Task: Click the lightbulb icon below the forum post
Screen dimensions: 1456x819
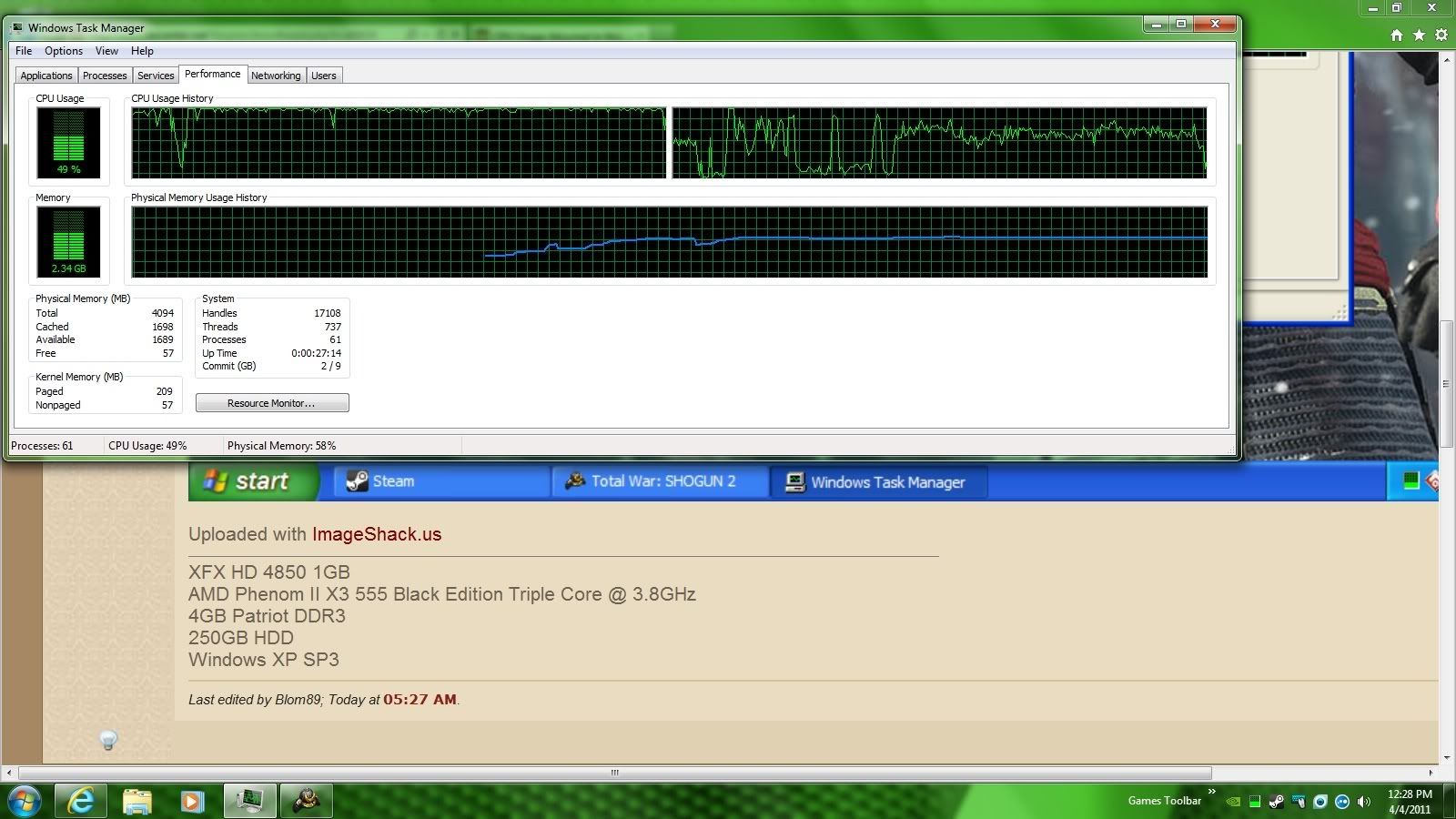Action: coord(108,740)
